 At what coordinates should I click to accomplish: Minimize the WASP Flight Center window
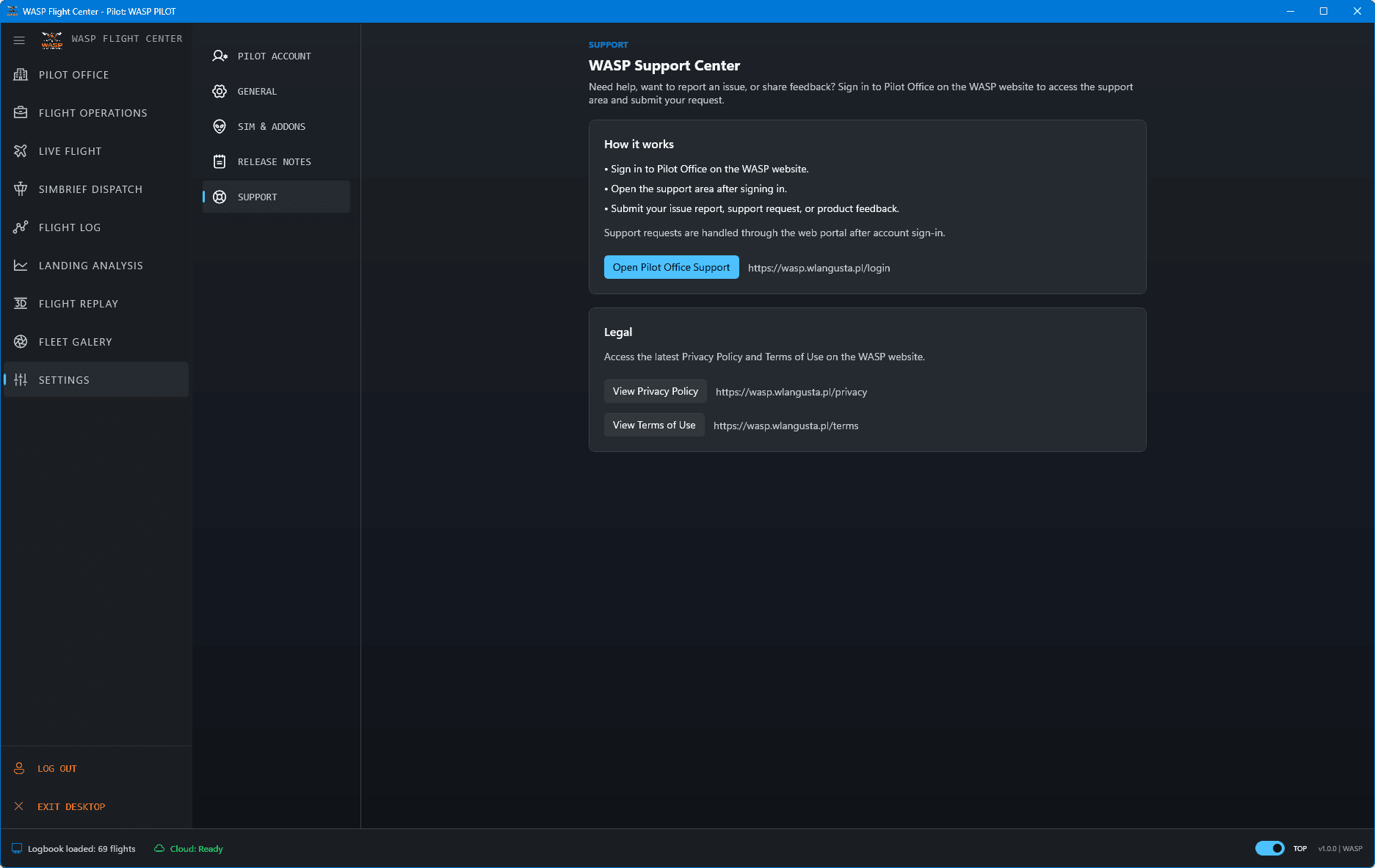pyautogui.click(x=1290, y=11)
